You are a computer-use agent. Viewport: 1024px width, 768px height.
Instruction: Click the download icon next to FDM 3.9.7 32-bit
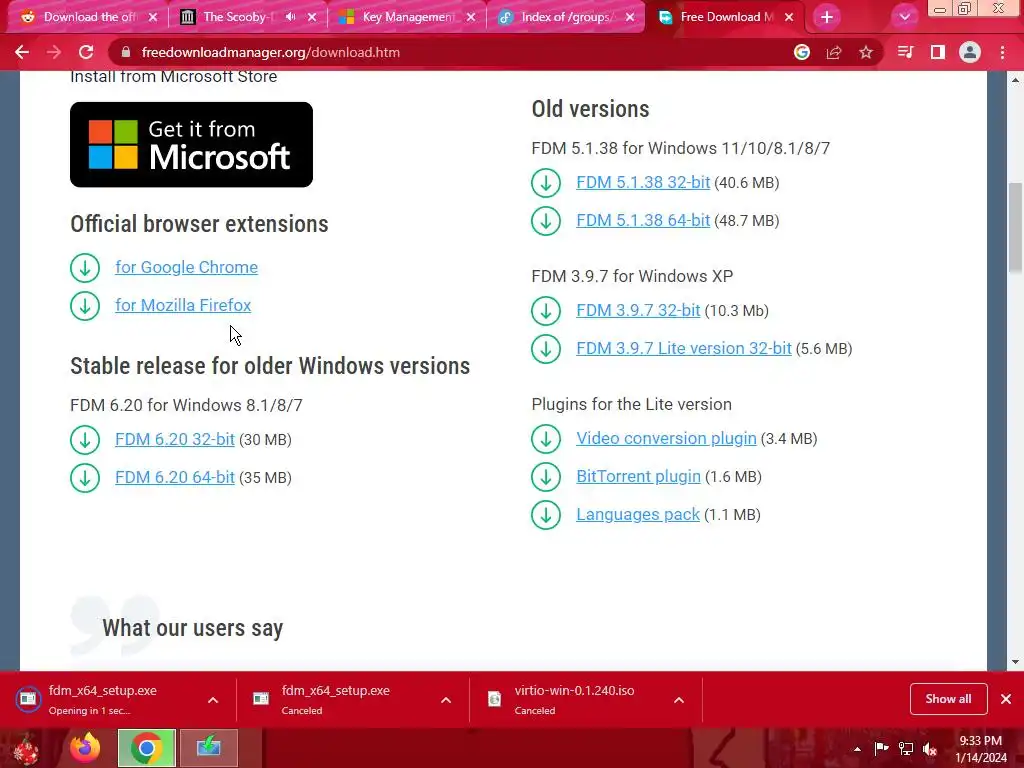click(546, 311)
